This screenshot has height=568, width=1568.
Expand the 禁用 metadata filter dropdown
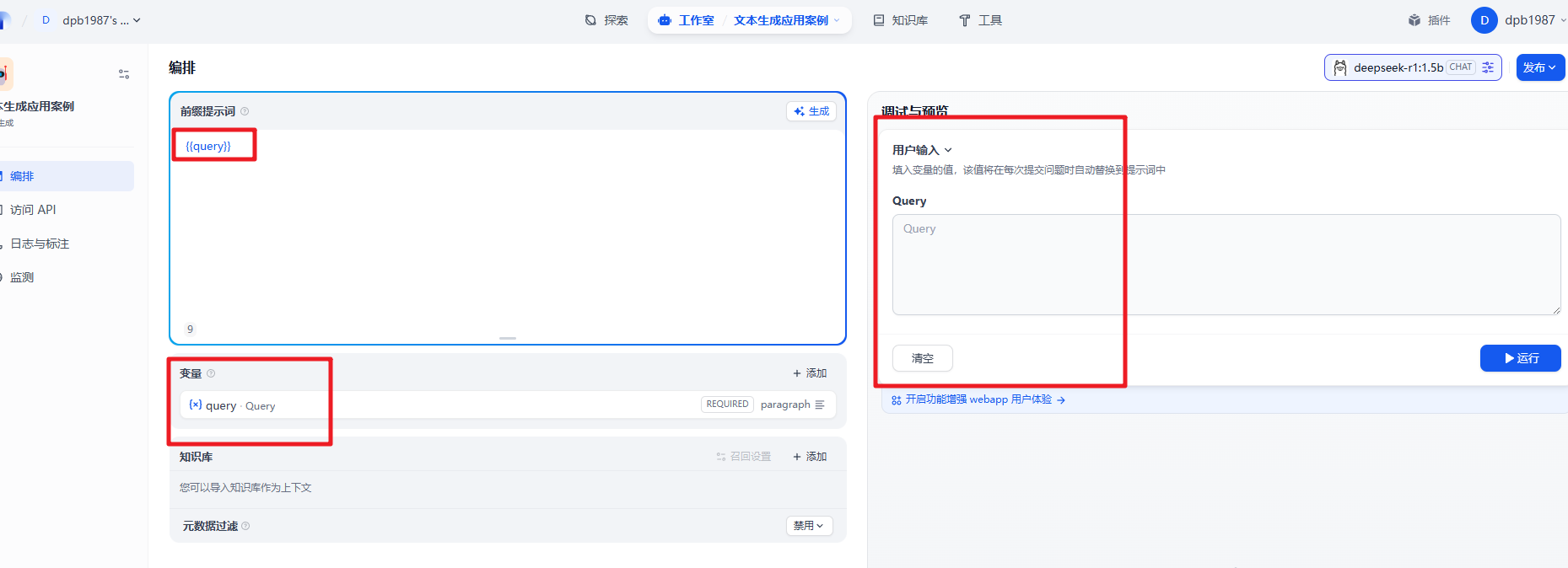point(808,526)
